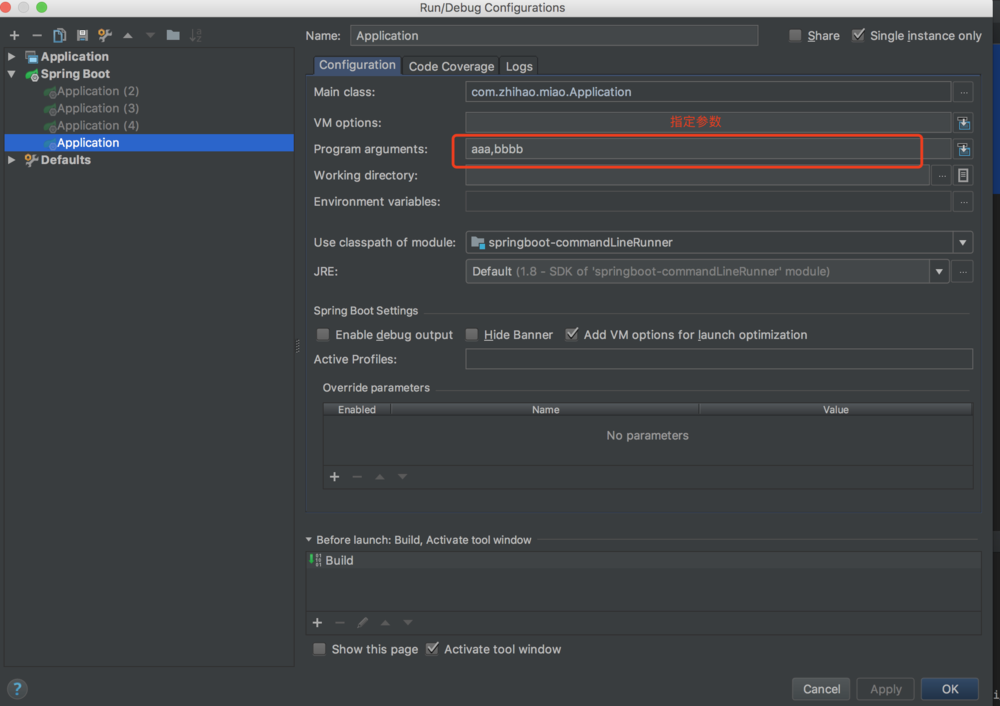Copy the selected run configuration
Screen dimensions: 1000x706
pos(58,35)
